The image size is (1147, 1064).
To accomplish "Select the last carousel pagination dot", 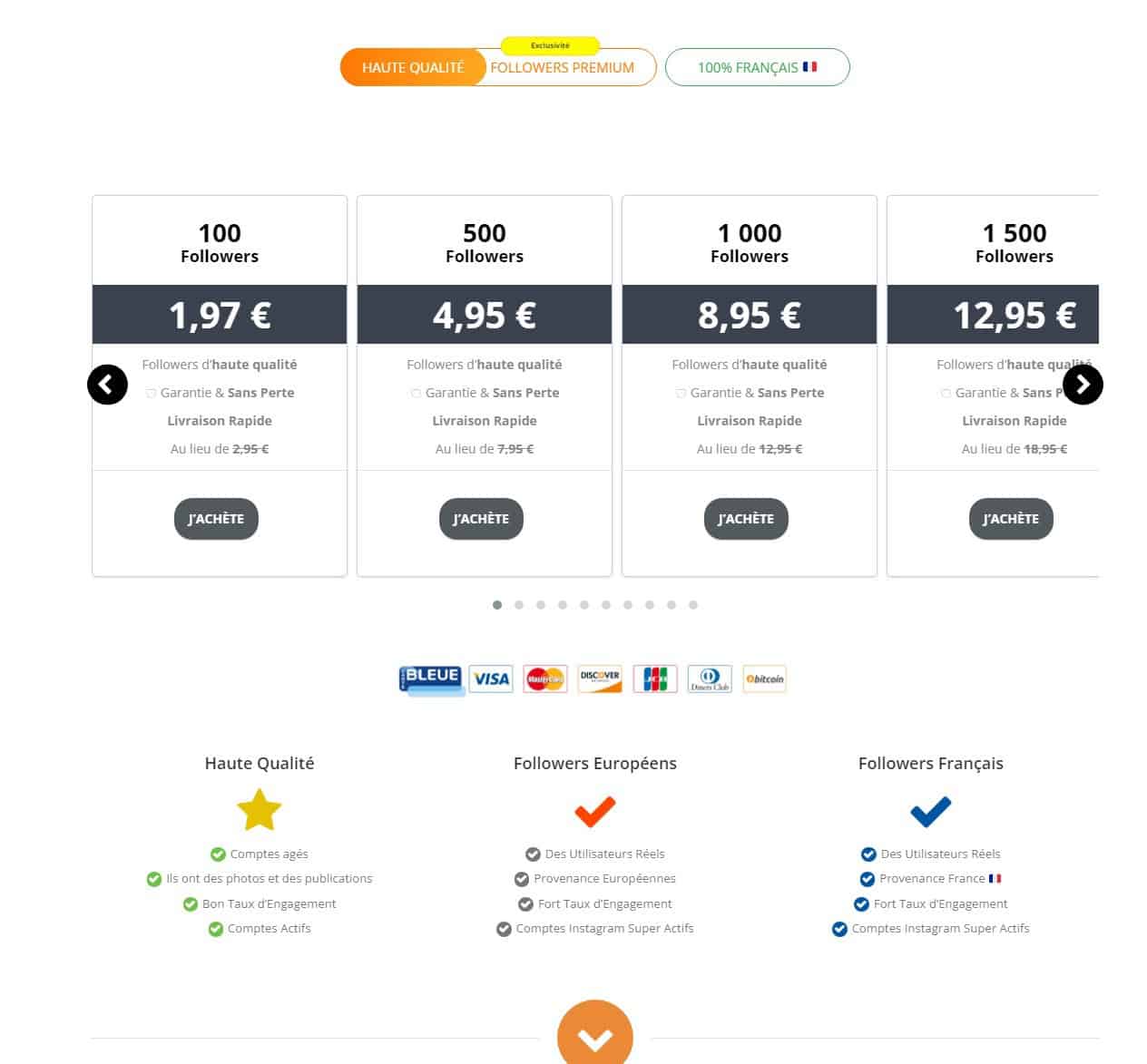I will [693, 605].
